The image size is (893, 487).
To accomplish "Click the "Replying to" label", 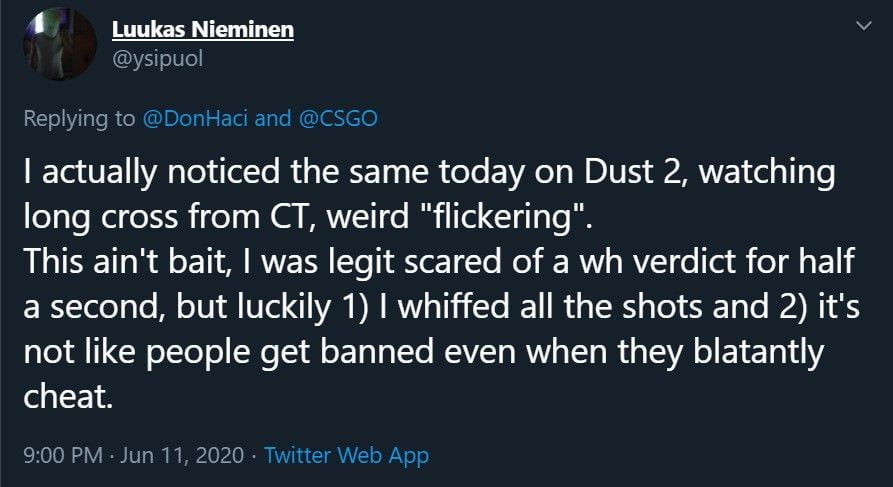I will (x=80, y=118).
